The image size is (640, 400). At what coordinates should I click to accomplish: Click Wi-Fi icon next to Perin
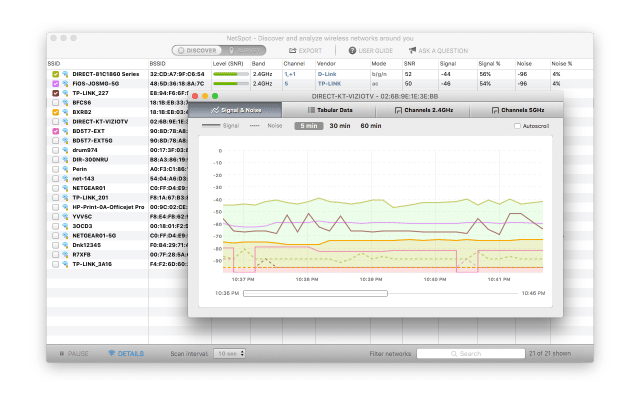(65, 169)
